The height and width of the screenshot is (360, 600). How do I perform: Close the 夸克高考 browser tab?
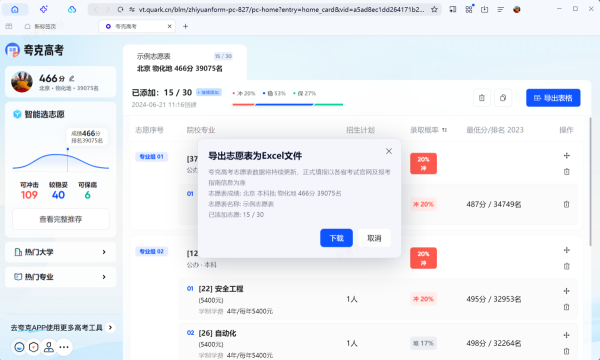(x=170, y=26)
